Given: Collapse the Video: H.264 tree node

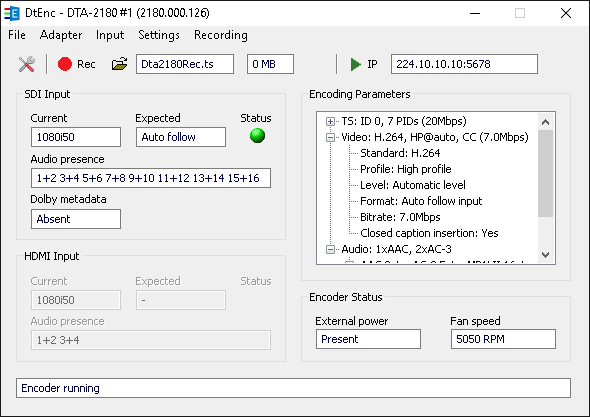Looking at the screenshot, I should (330, 137).
